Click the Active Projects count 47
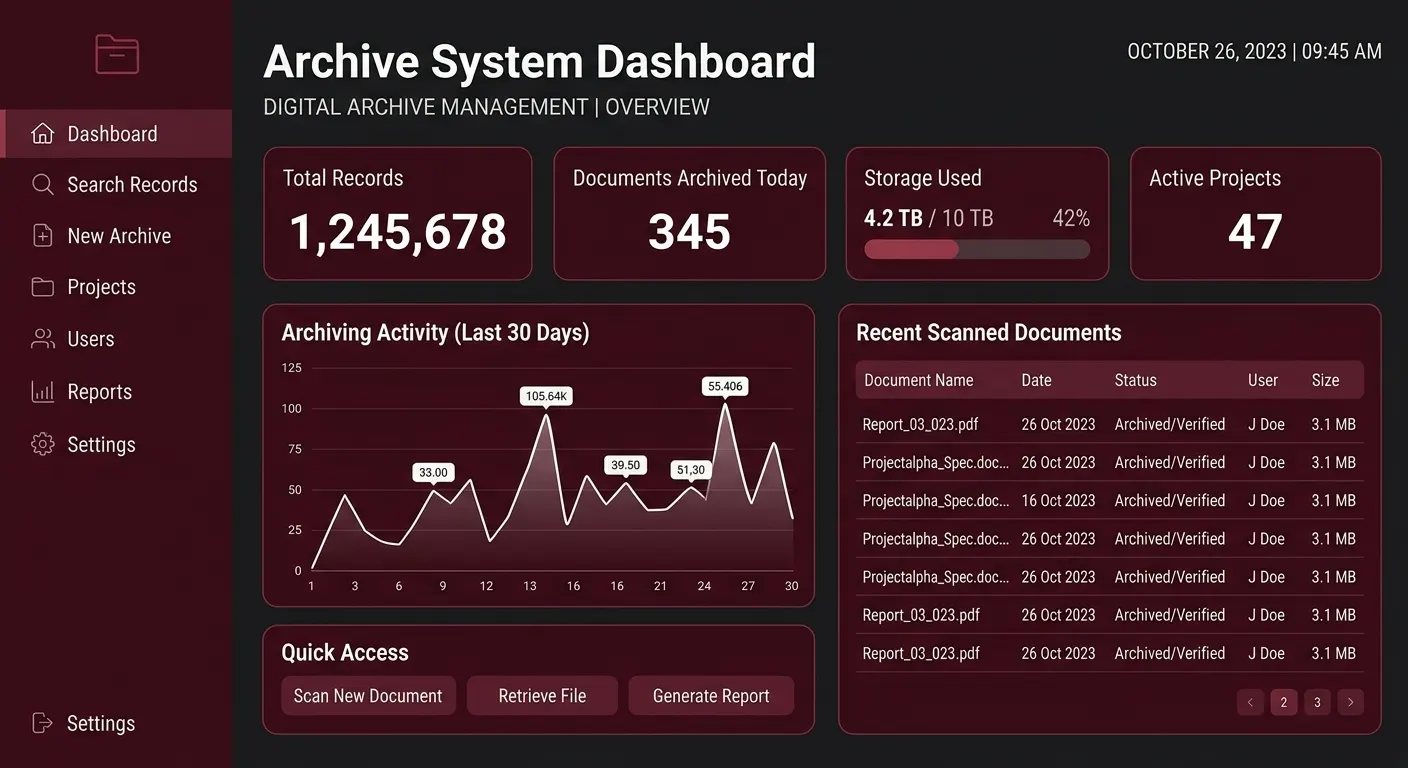Image resolution: width=1408 pixels, height=768 pixels. pos(1255,232)
